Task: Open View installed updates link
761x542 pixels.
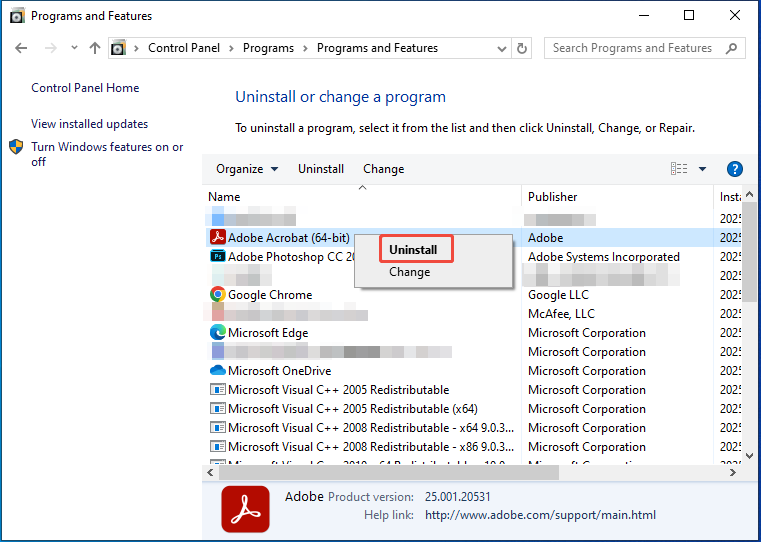Action: (89, 124)
